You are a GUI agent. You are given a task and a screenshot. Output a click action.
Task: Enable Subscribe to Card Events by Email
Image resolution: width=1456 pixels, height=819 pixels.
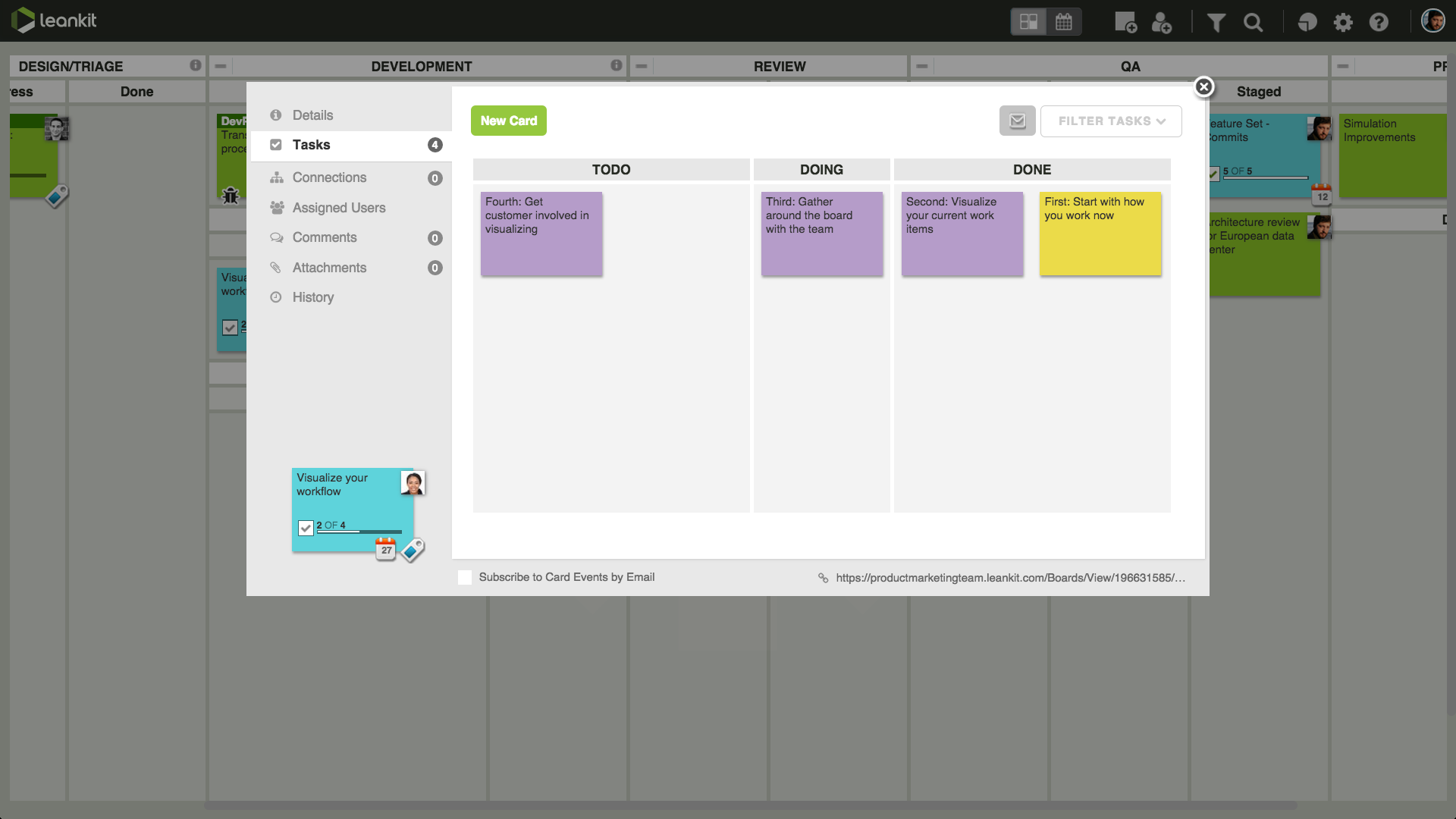click(463, 577)
